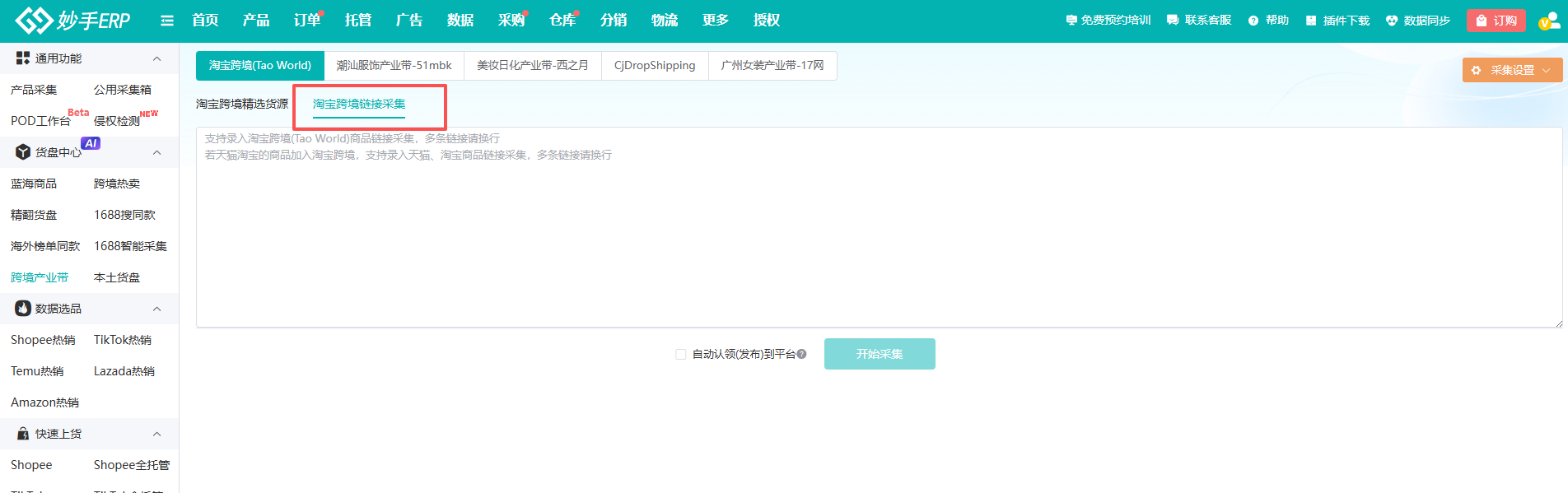Open the 授权 menu
The width and height of the screenshot is (1568, 493).
point(767,21)
